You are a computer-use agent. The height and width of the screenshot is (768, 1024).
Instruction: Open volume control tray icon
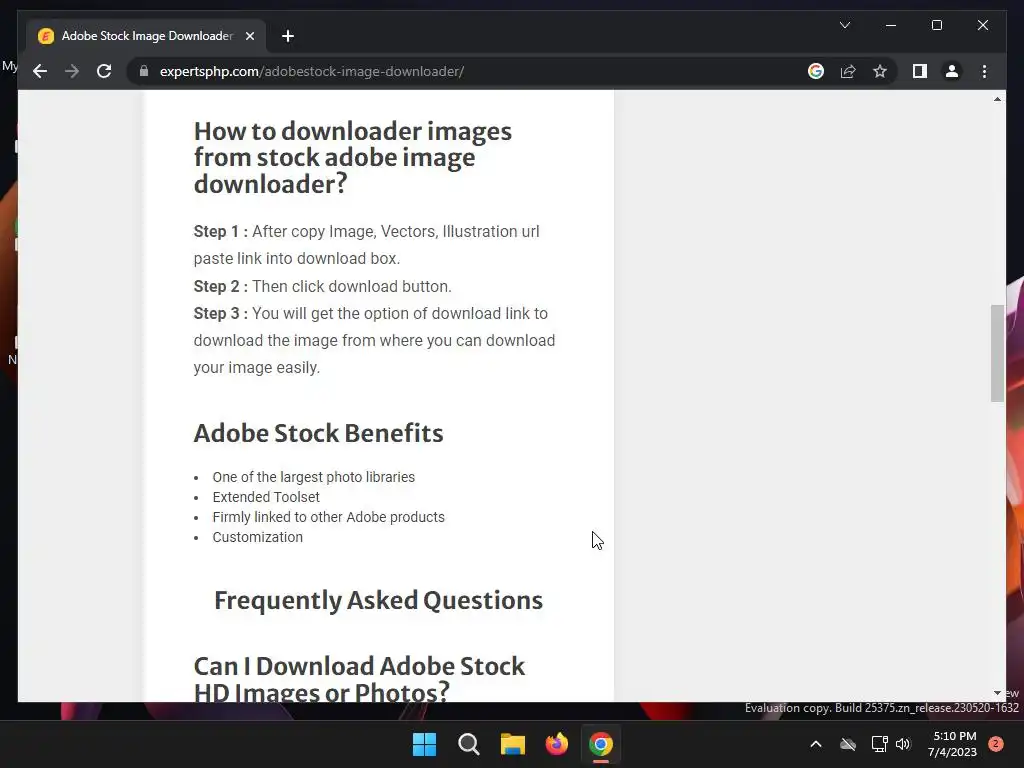pyautogui.click(x=903, y=744)
